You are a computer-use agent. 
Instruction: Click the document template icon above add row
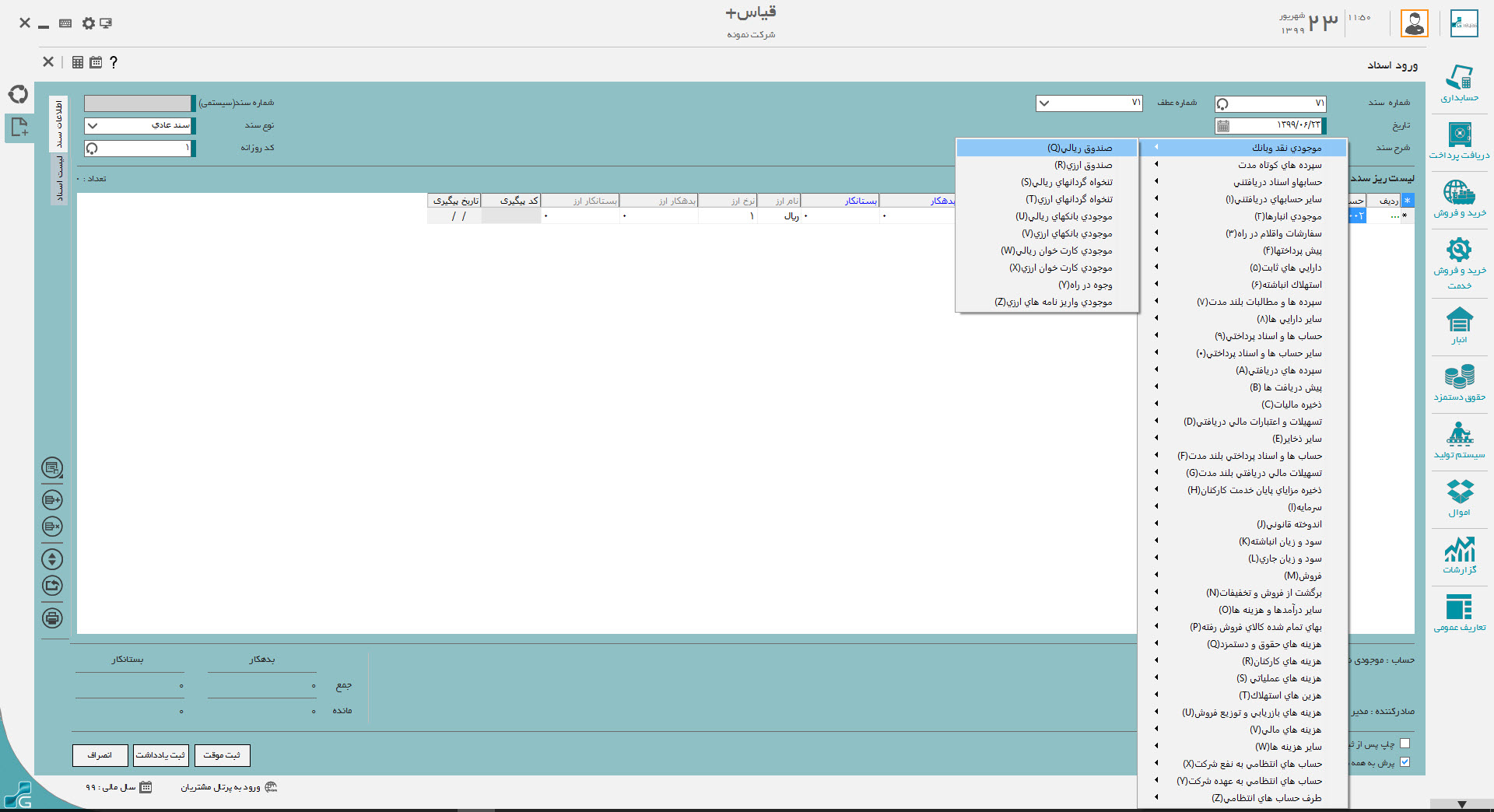click(x=52, y=467)
